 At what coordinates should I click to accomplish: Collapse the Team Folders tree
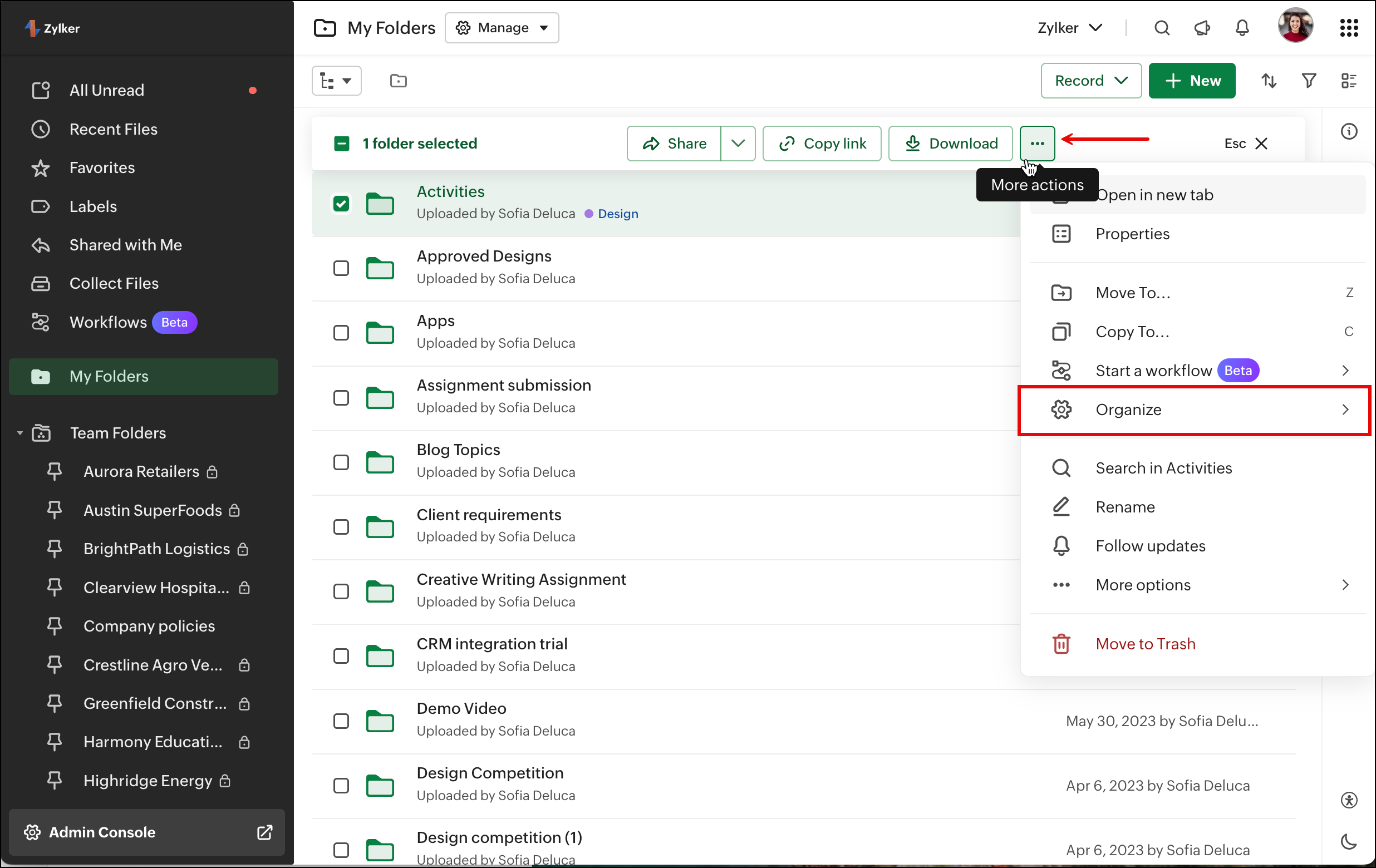click(x=20, y=433)
